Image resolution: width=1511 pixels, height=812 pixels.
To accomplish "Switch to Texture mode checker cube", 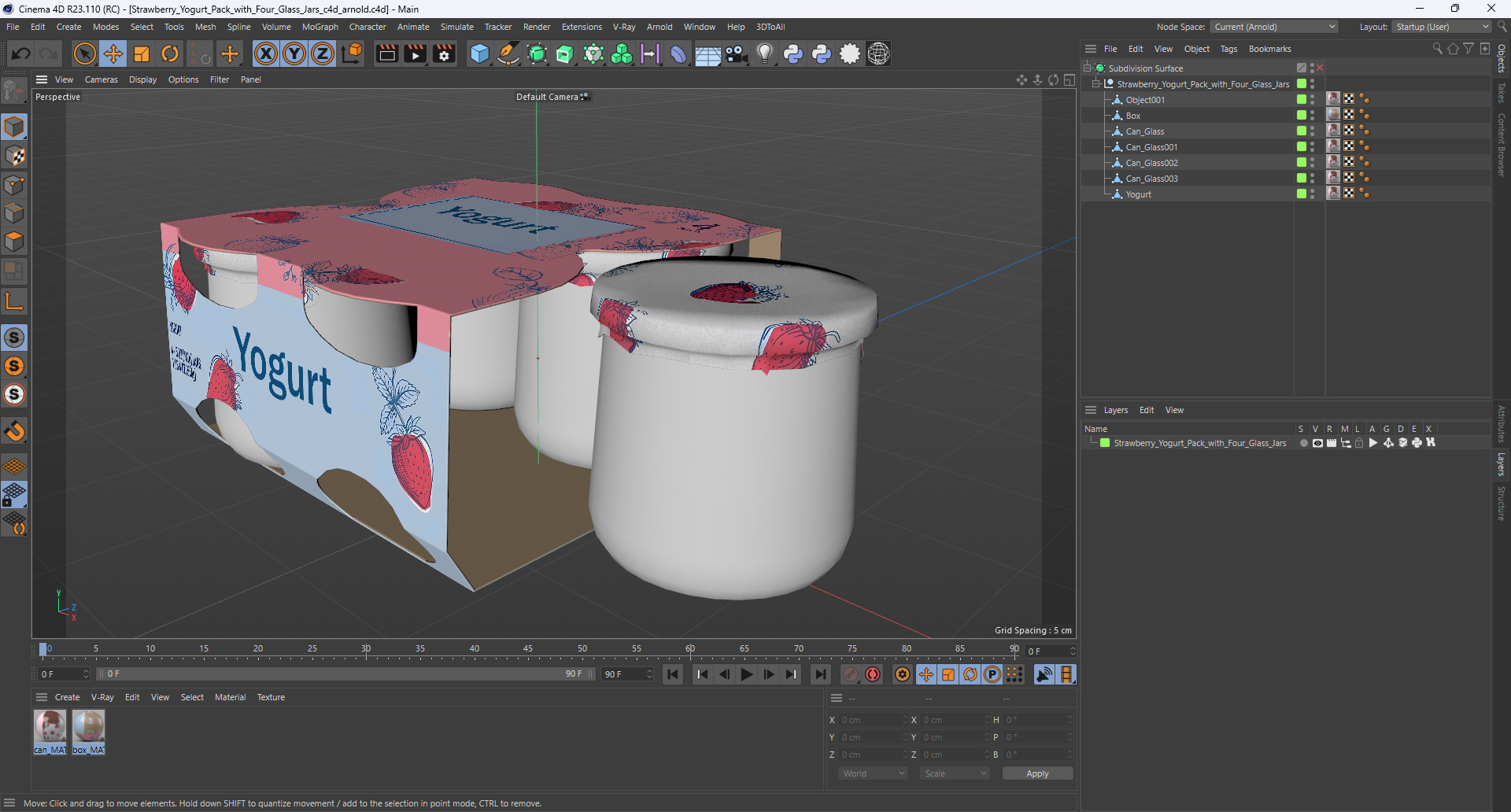I will click(14, 156).
